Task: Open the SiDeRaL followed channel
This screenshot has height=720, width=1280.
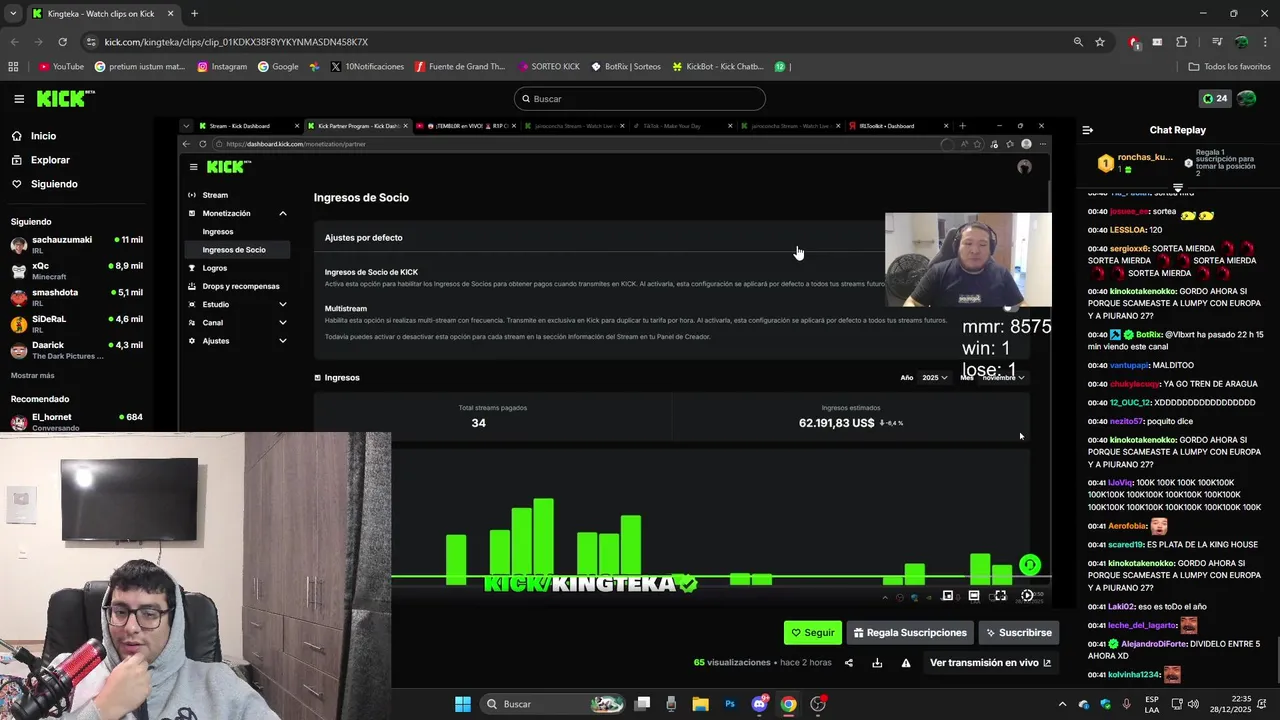Action: coord(76,324)
